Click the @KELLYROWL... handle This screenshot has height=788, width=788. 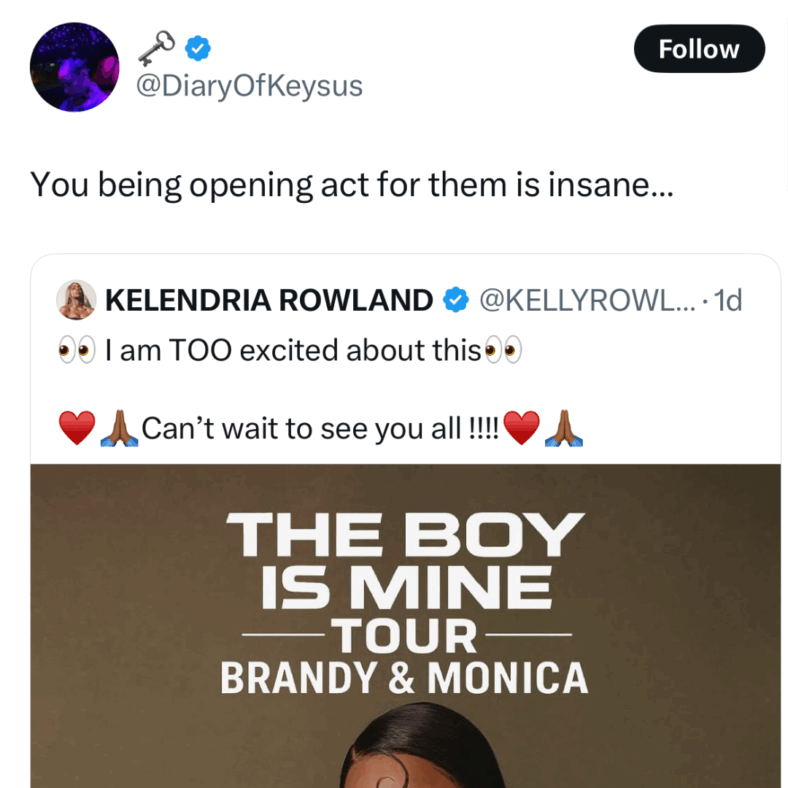tap(587, 300)
